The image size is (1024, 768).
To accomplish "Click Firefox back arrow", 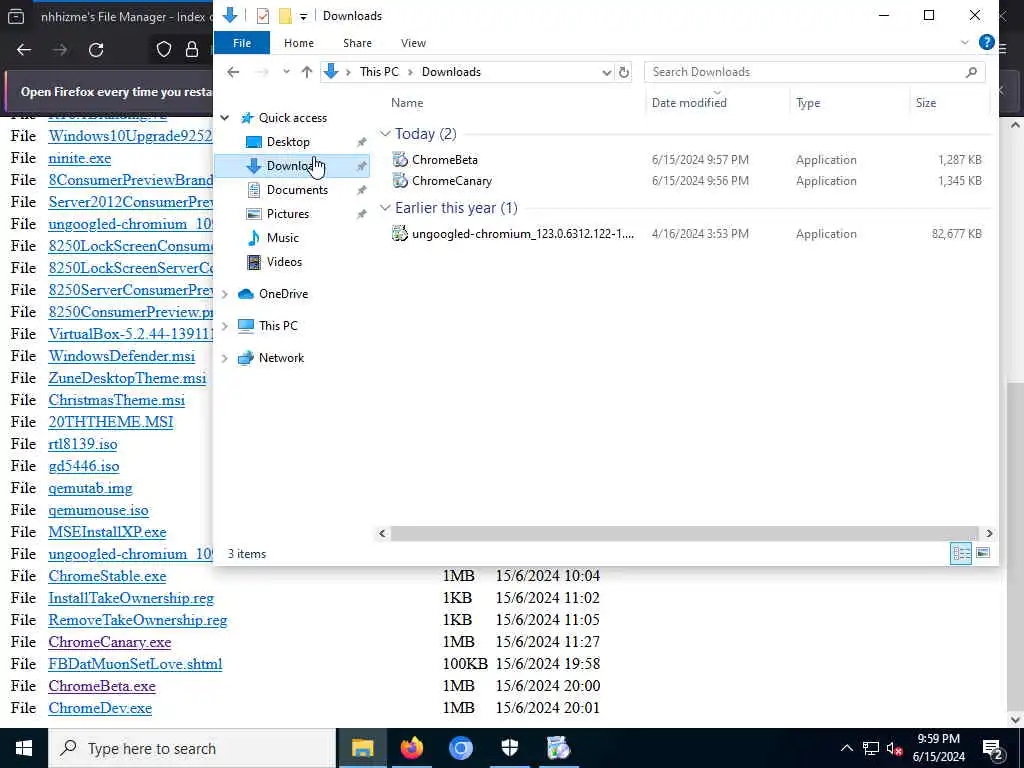I will point(24,50).
